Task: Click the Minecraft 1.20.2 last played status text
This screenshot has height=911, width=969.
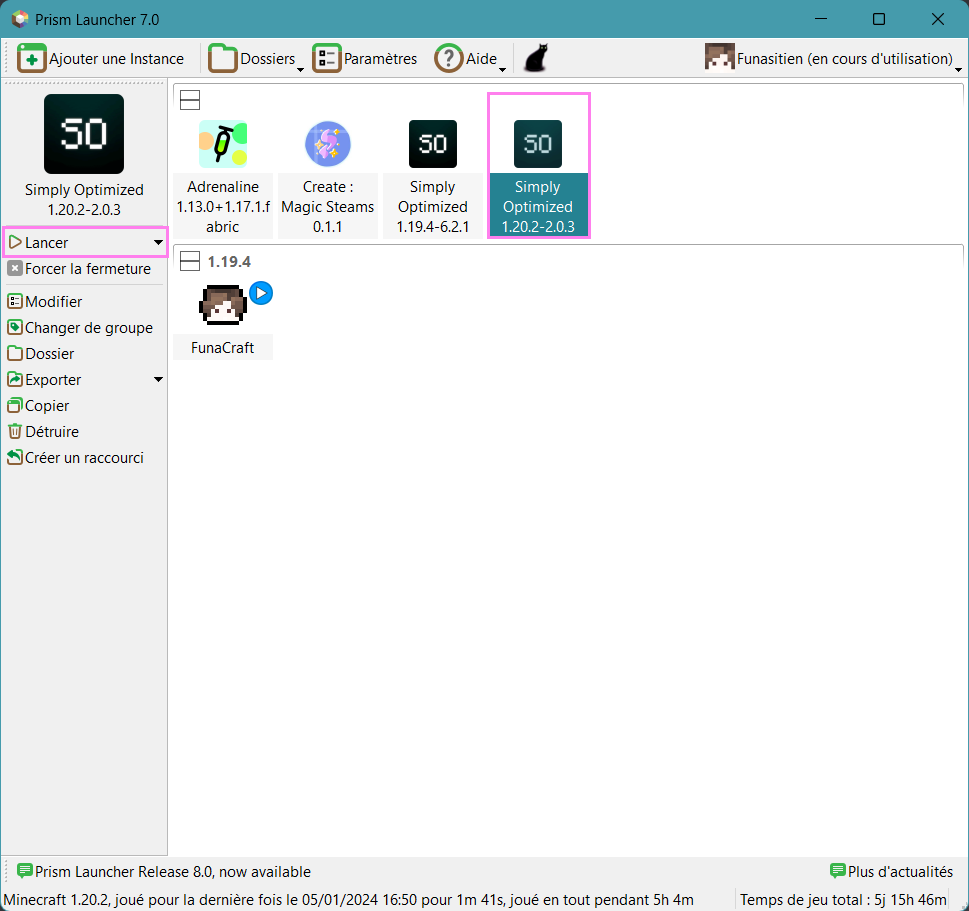Action: (349, 899)
